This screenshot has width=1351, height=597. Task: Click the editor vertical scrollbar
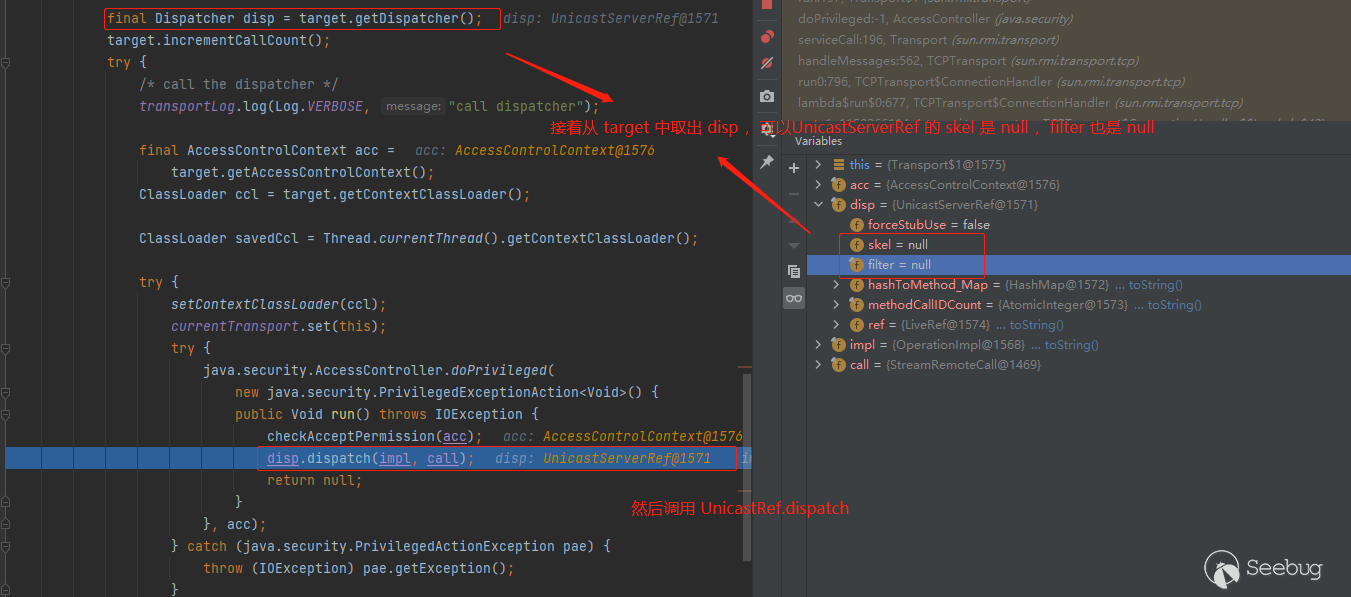[746, 460]
